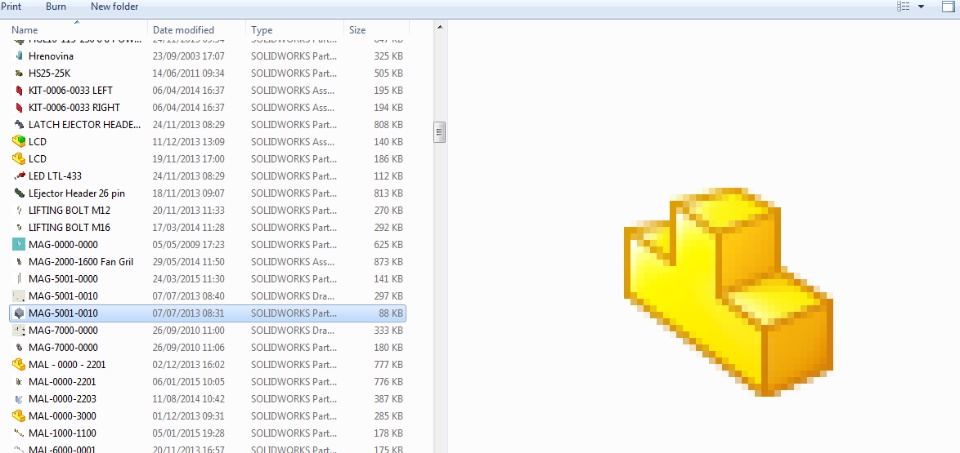The image size is (960, 453).
Task: Click the LED LTL-433 file icon
Action: coord(18,176)
